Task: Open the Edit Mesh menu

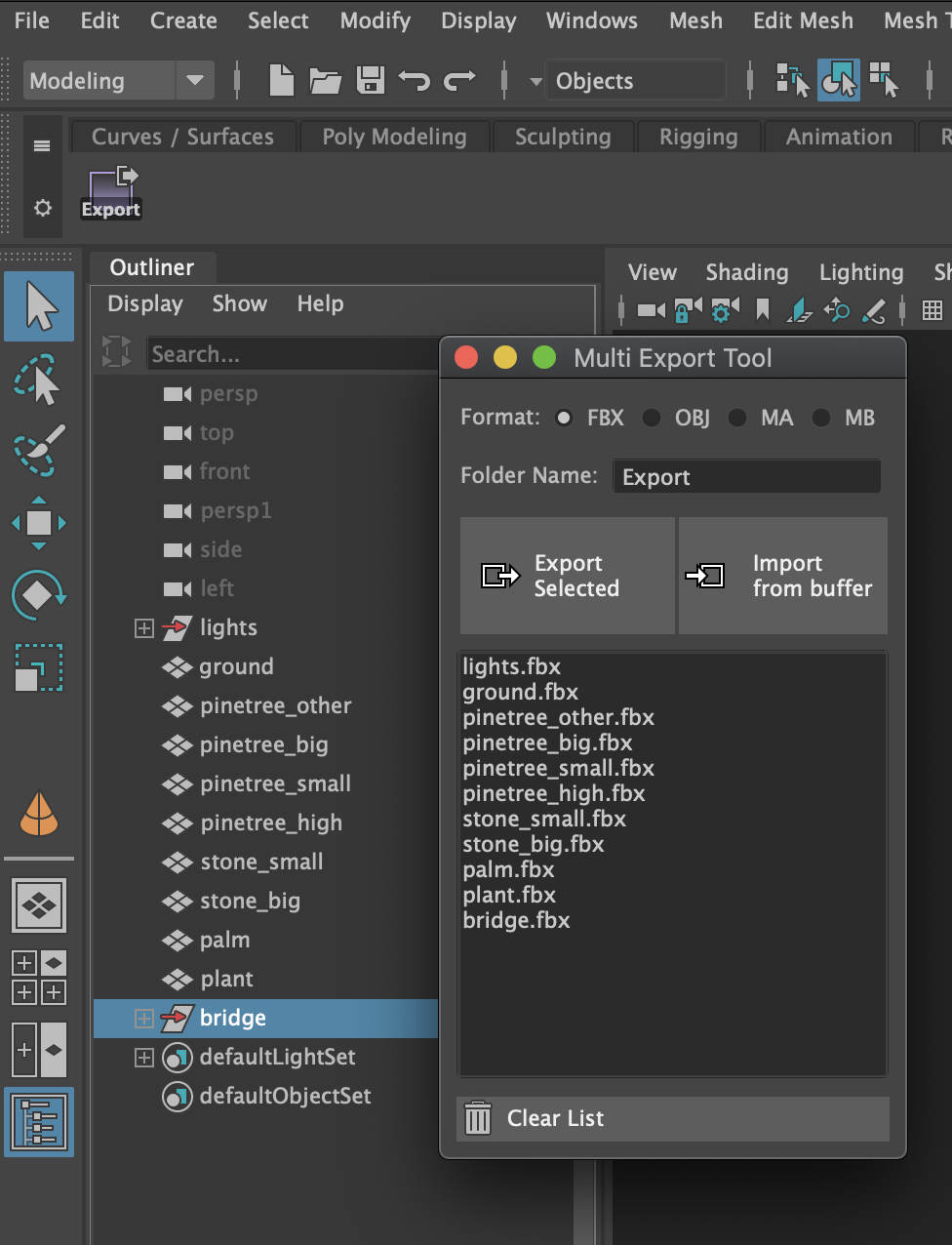Action: 803,20
